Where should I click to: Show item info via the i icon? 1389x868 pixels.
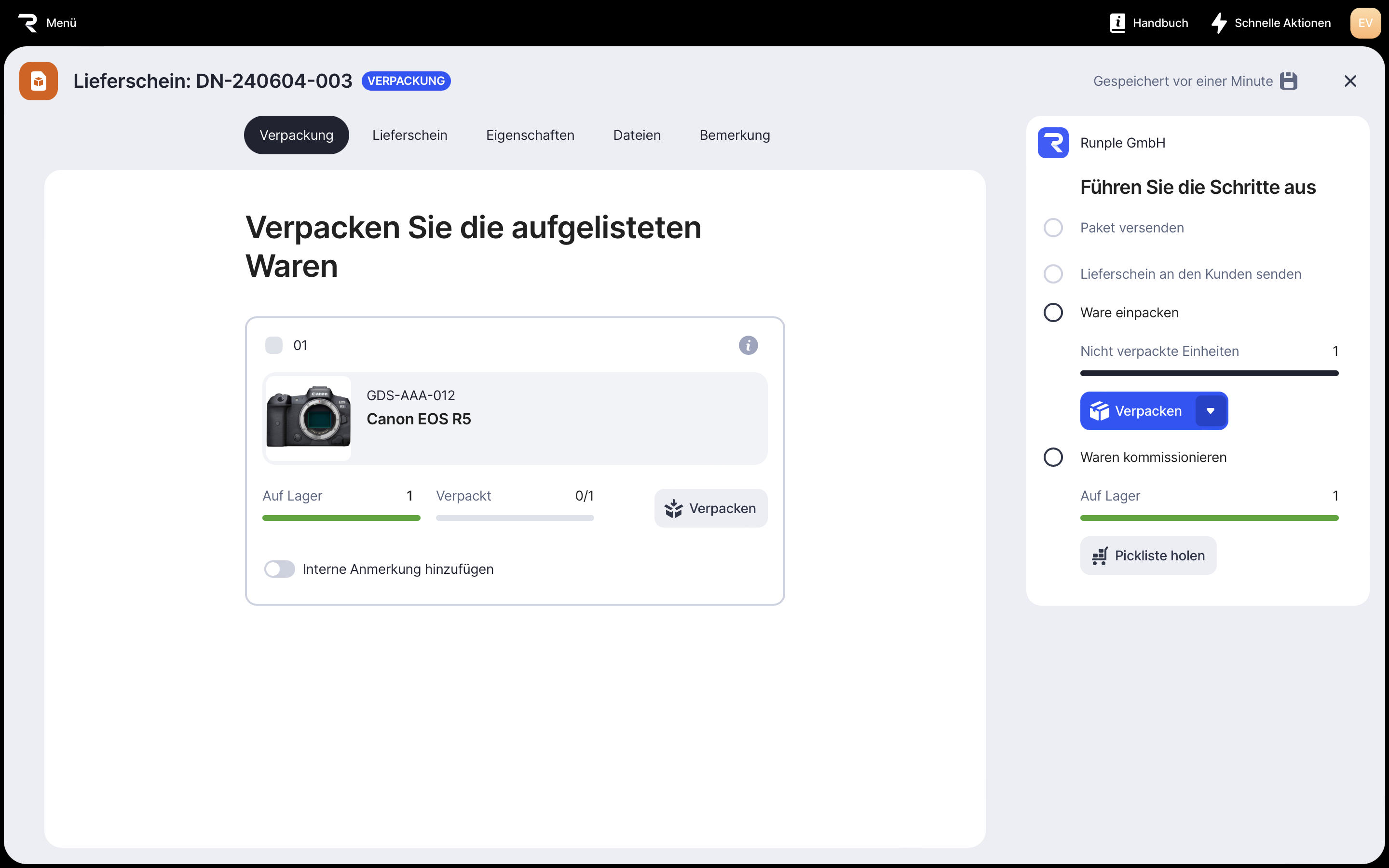748,345
